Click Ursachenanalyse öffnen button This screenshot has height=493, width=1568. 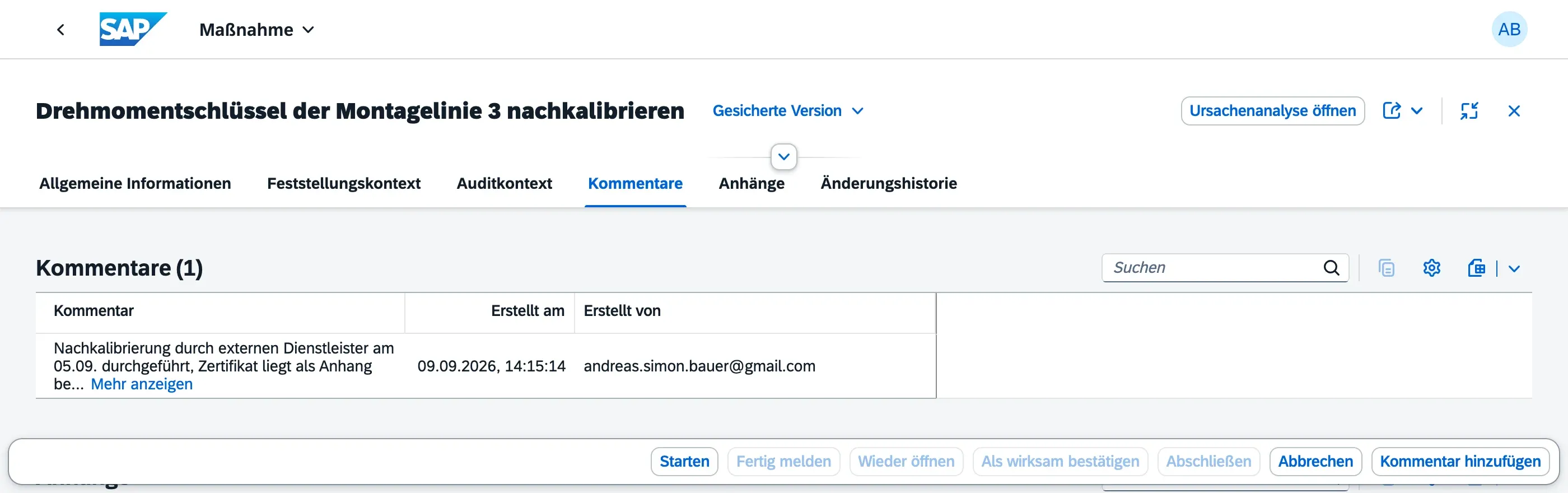point(1273,111)
